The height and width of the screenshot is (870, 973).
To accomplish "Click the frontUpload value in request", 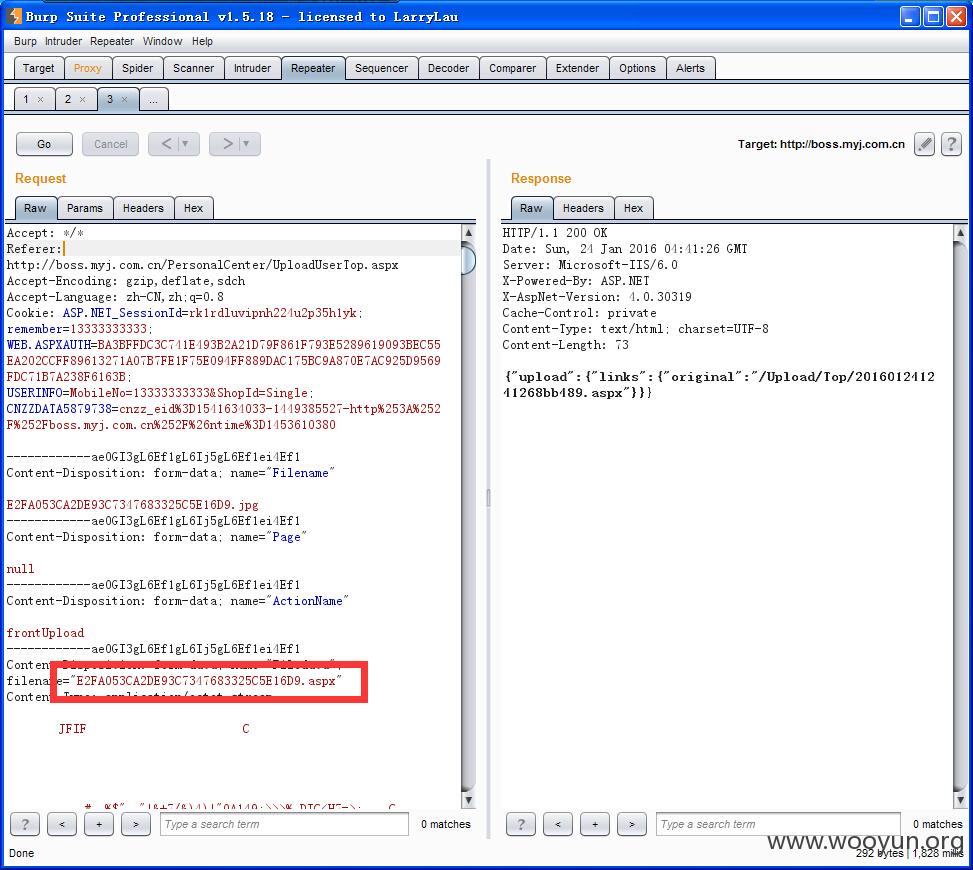I will tap(45, 633).
